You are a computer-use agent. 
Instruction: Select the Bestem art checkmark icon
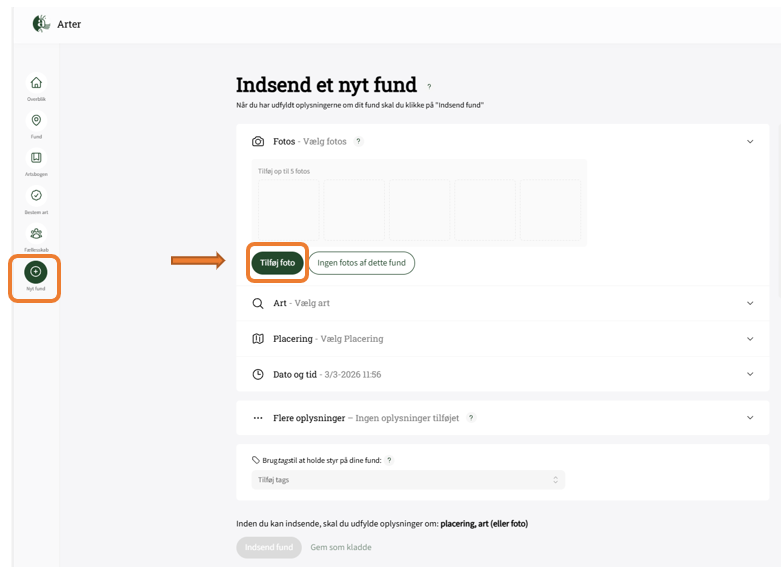pos(36,195)
